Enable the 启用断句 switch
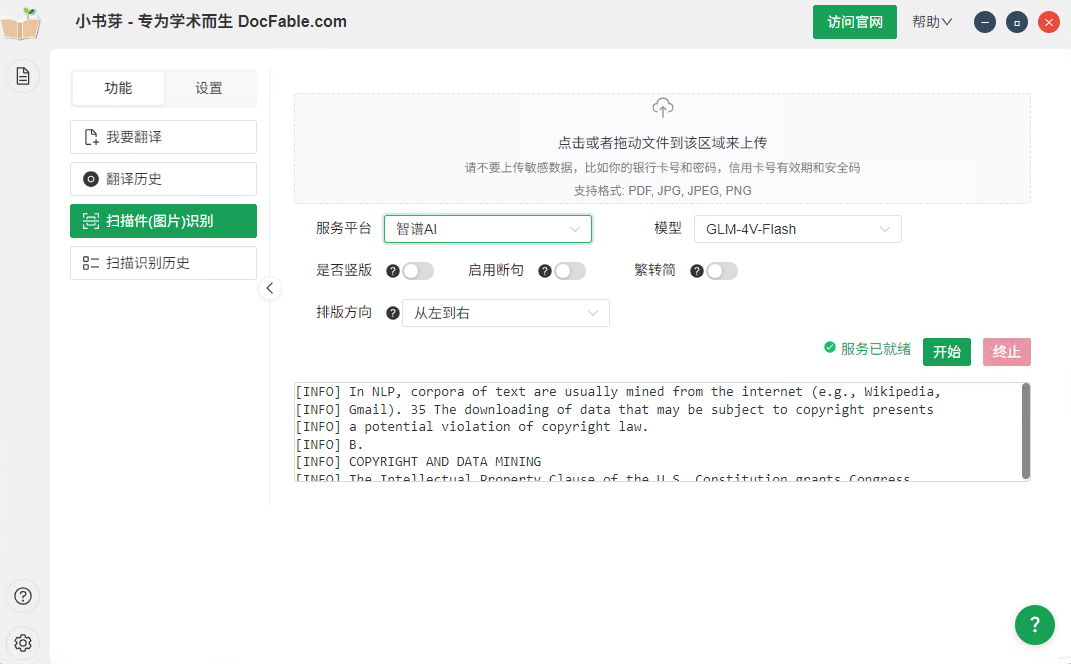Viewport: 1071px width, 664px height. pos(570,271)
